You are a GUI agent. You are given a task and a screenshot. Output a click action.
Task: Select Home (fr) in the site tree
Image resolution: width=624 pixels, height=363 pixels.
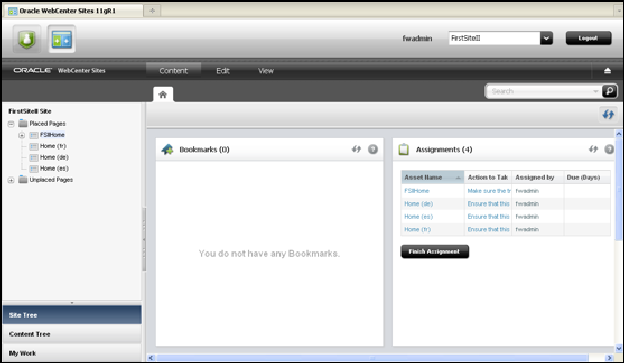pyautogui.click(x=53, y=146)
